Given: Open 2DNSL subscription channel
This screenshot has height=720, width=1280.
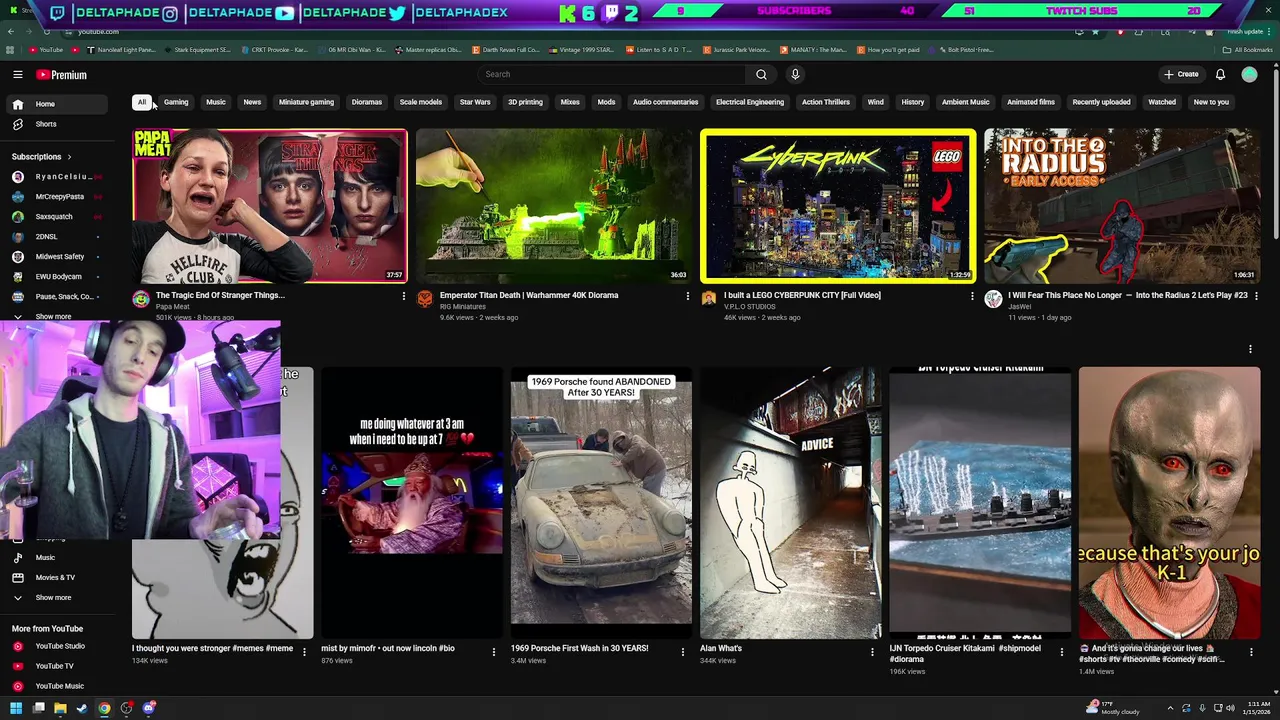Looking at the screenshot, I should click(x=55, y=237).
